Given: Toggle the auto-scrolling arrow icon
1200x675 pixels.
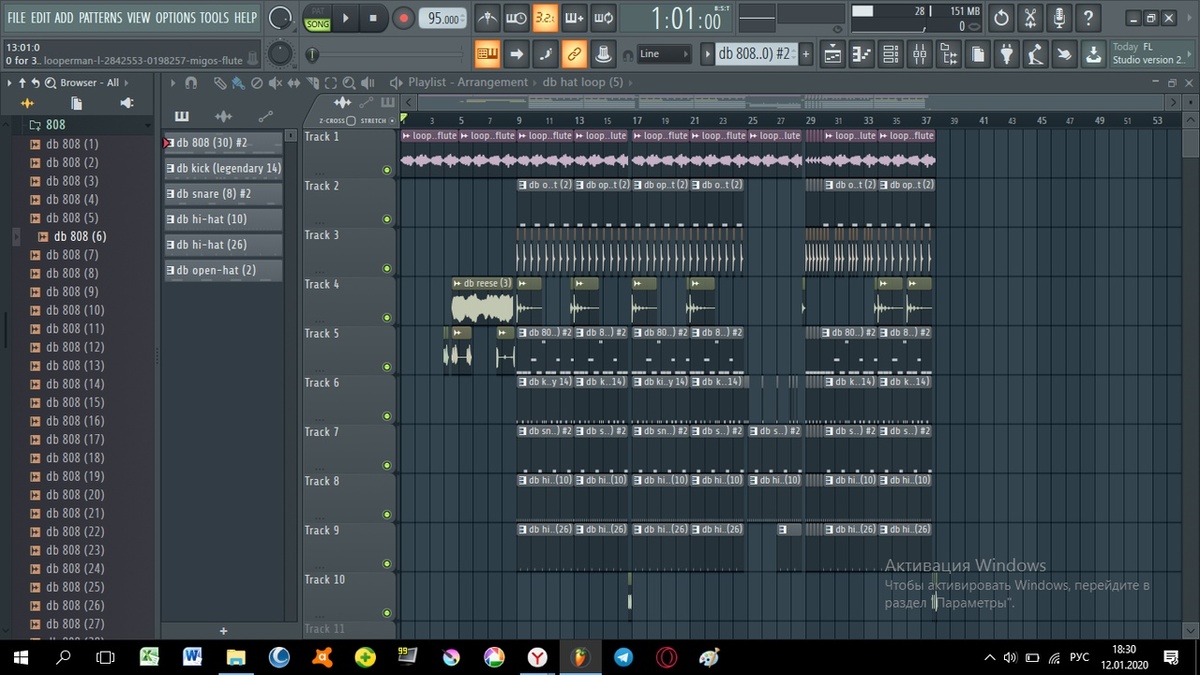Looking at the screenshot, I should point(517,54).
